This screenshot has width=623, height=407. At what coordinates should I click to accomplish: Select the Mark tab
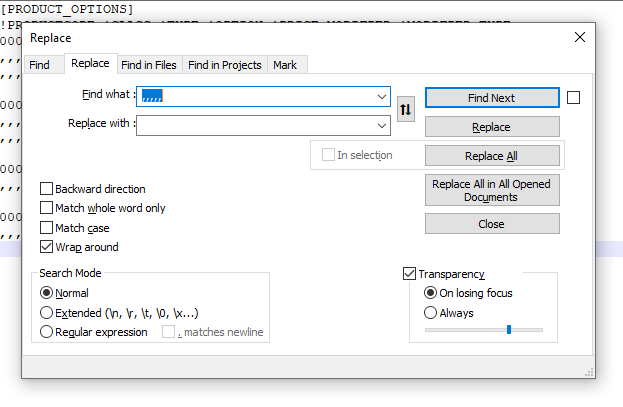pyautogui.click(x=285, y=65)
